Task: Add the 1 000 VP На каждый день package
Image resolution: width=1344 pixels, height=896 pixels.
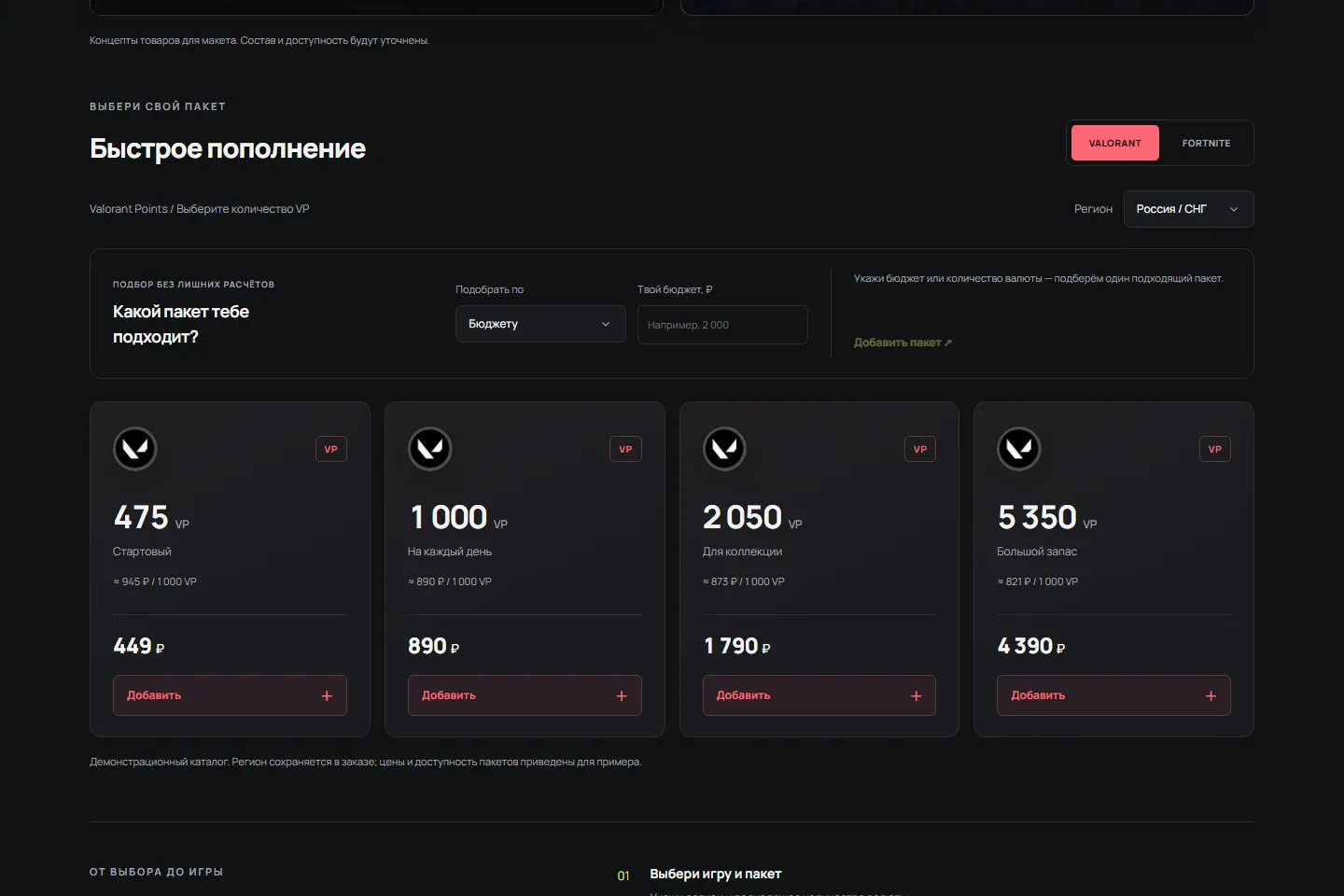Action: (x=525, y=695)
